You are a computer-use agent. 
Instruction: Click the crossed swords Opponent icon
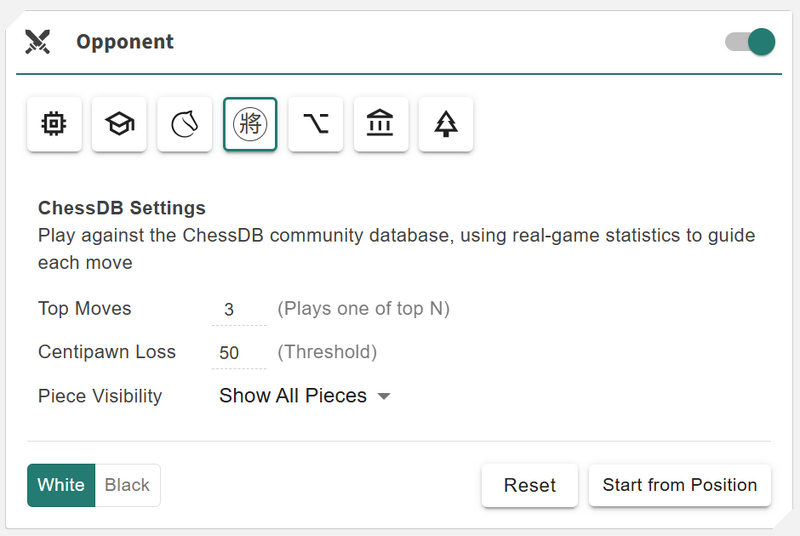[x=38, y=42]
